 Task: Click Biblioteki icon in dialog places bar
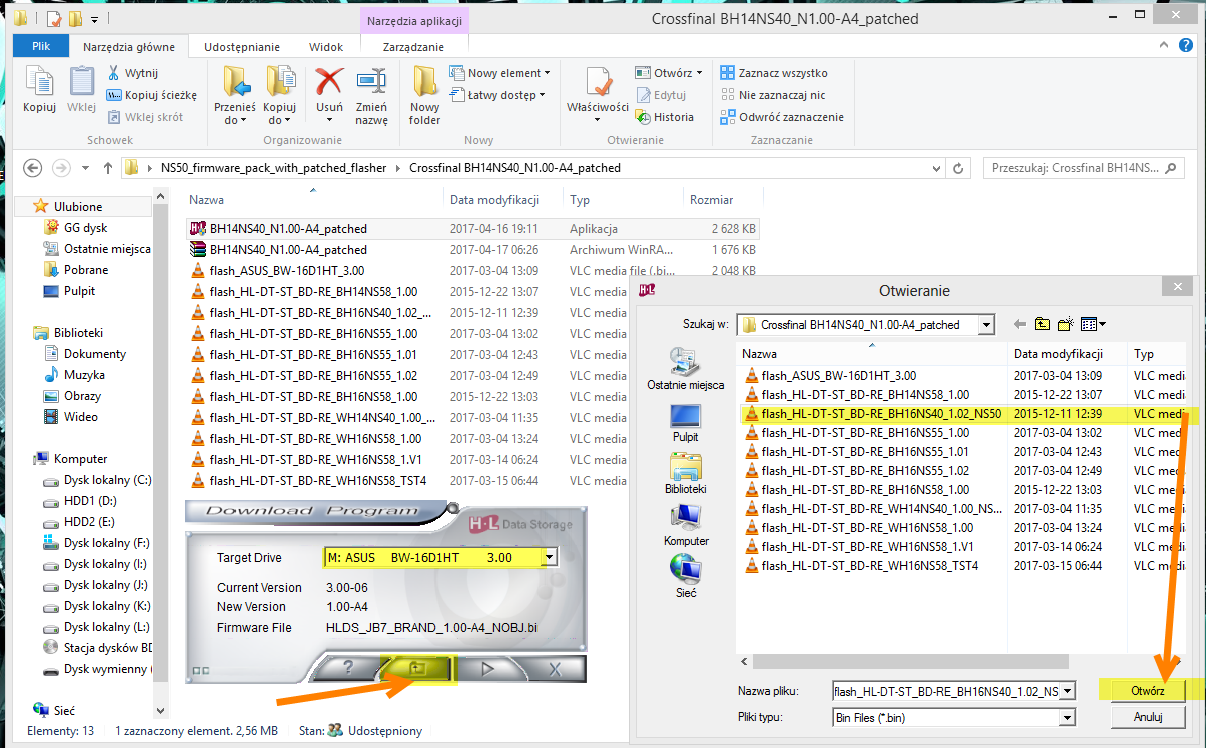pos(685,474)
